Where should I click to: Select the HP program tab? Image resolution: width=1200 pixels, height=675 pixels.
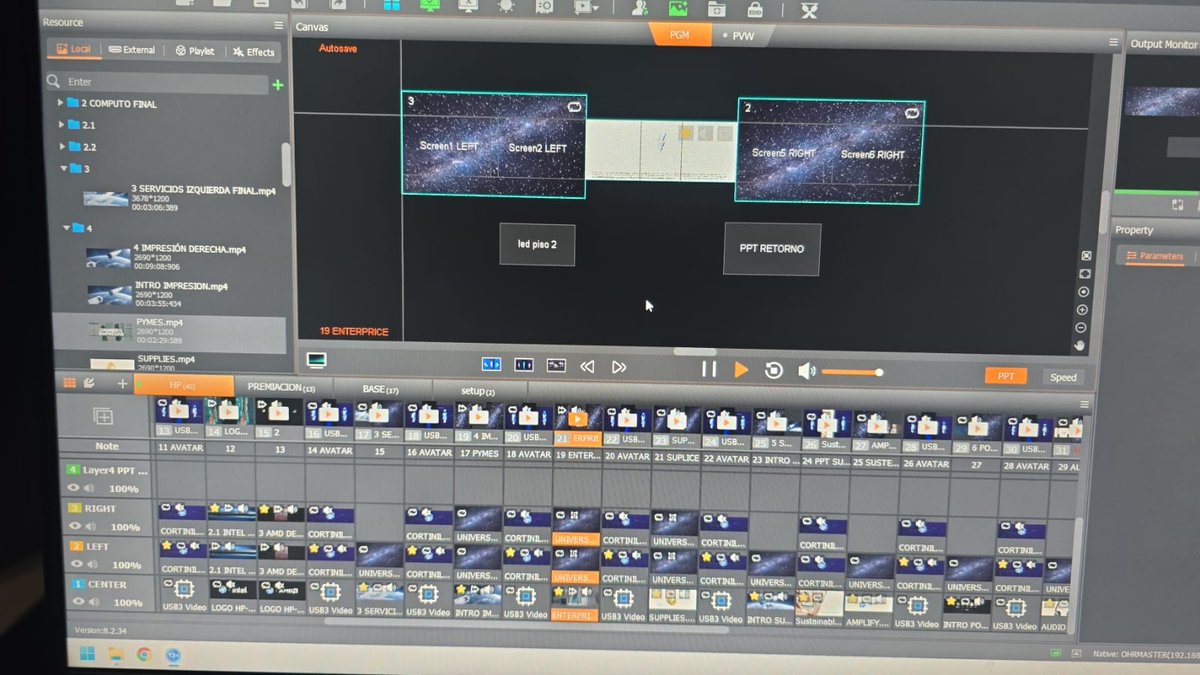tap(183, 385)
